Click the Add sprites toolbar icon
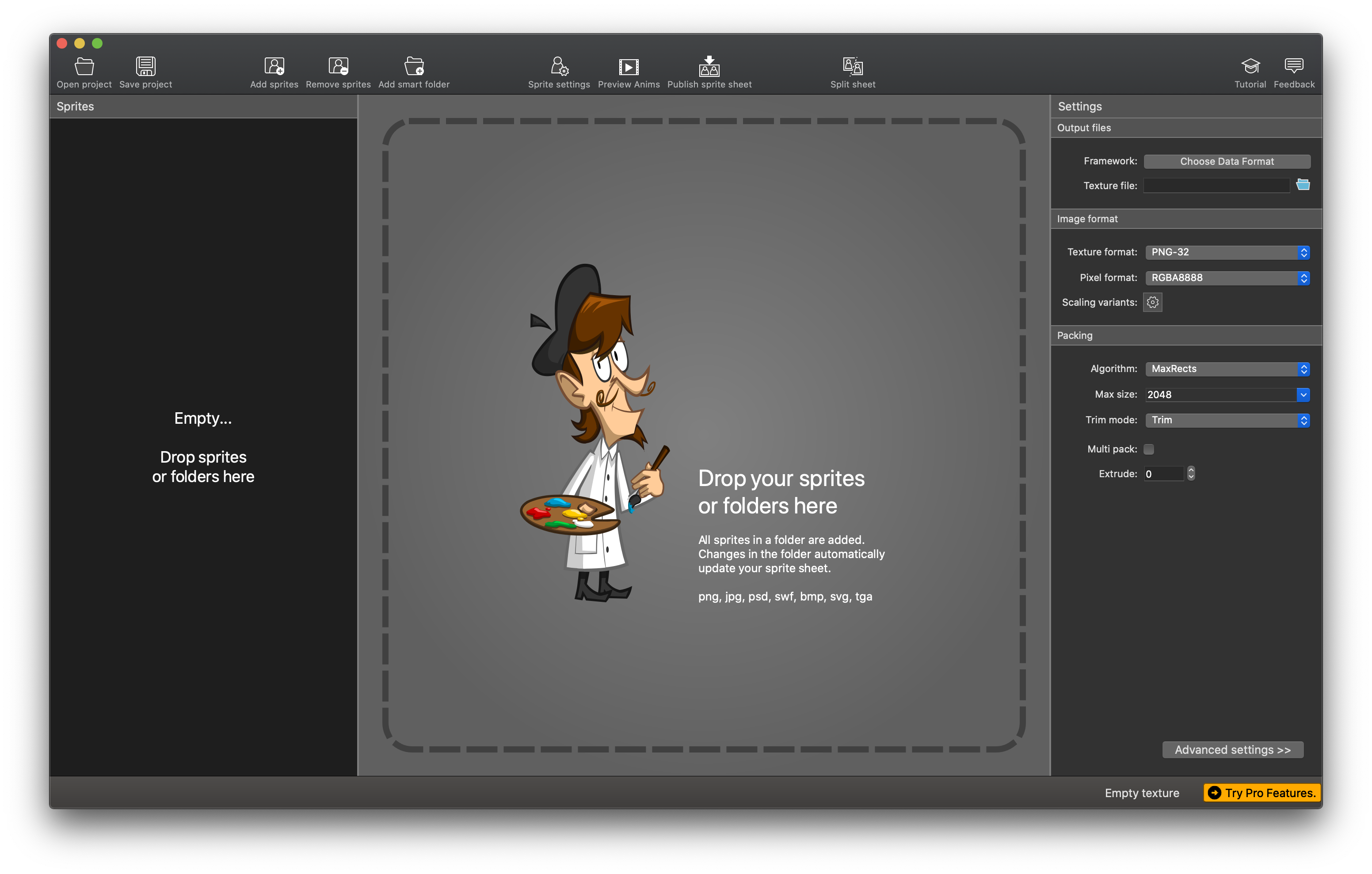The height and width of the screenshot is (874, 1372). [x=274, y=67]
